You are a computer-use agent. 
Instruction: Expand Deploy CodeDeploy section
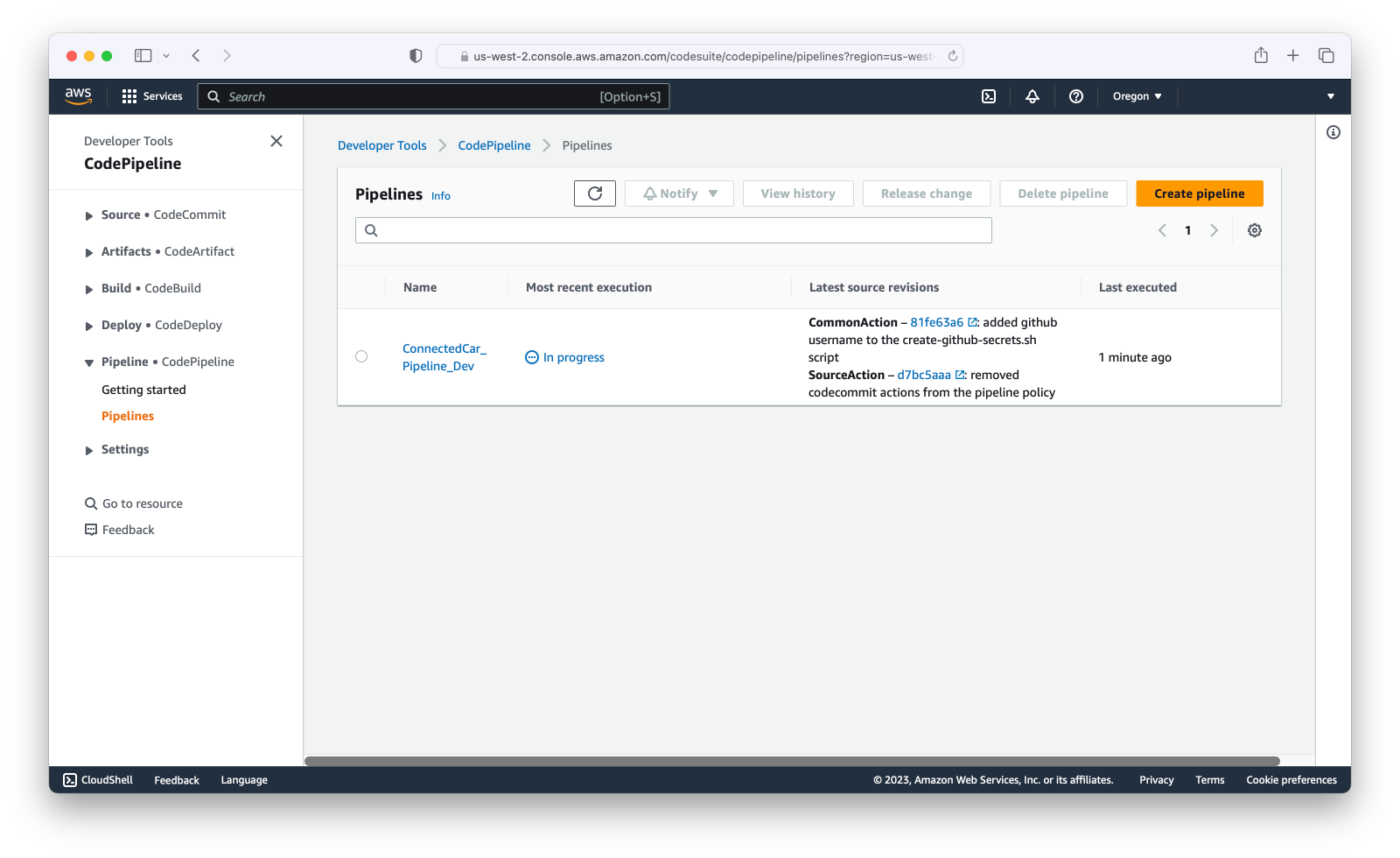[x=89, y=326]
